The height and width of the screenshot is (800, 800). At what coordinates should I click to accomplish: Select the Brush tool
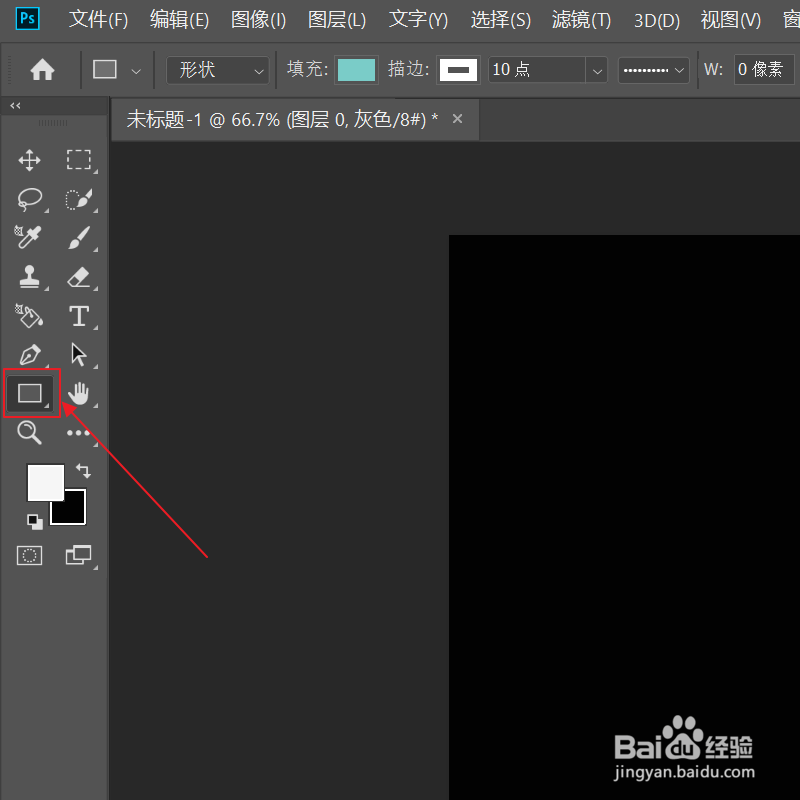[x=79, y=238]
